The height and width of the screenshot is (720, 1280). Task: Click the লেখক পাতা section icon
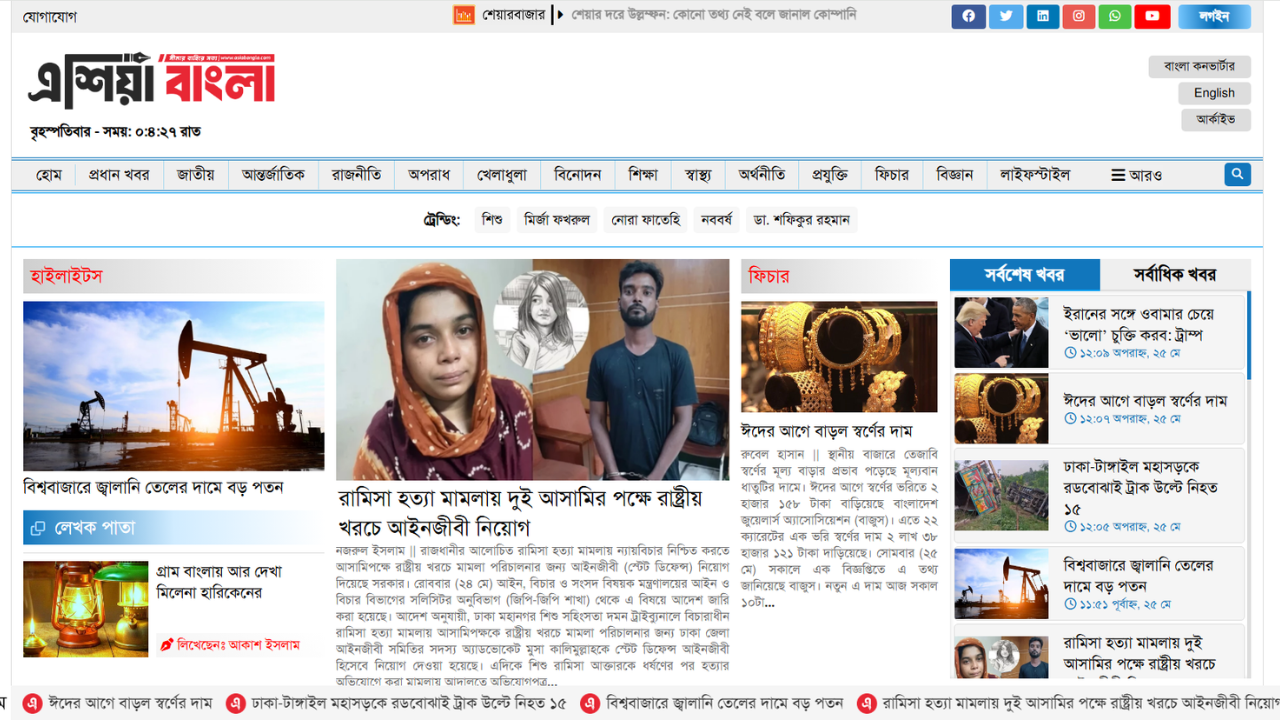pos(38,528)
